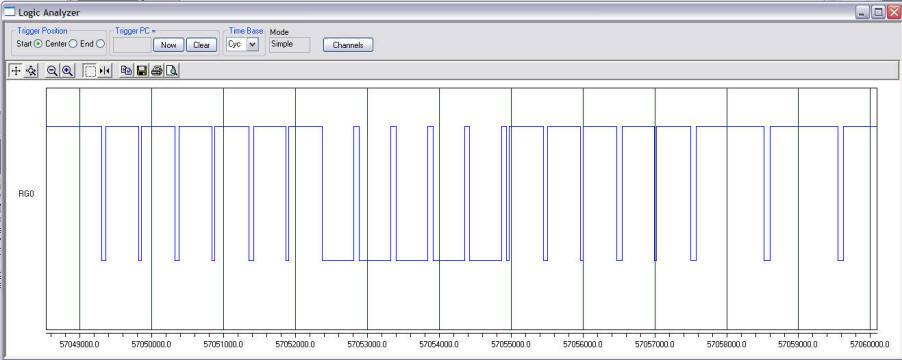Focus the Trigger PC input field
Image resolution: width=902 pixels, height=360 pixels.
[132, 45]
